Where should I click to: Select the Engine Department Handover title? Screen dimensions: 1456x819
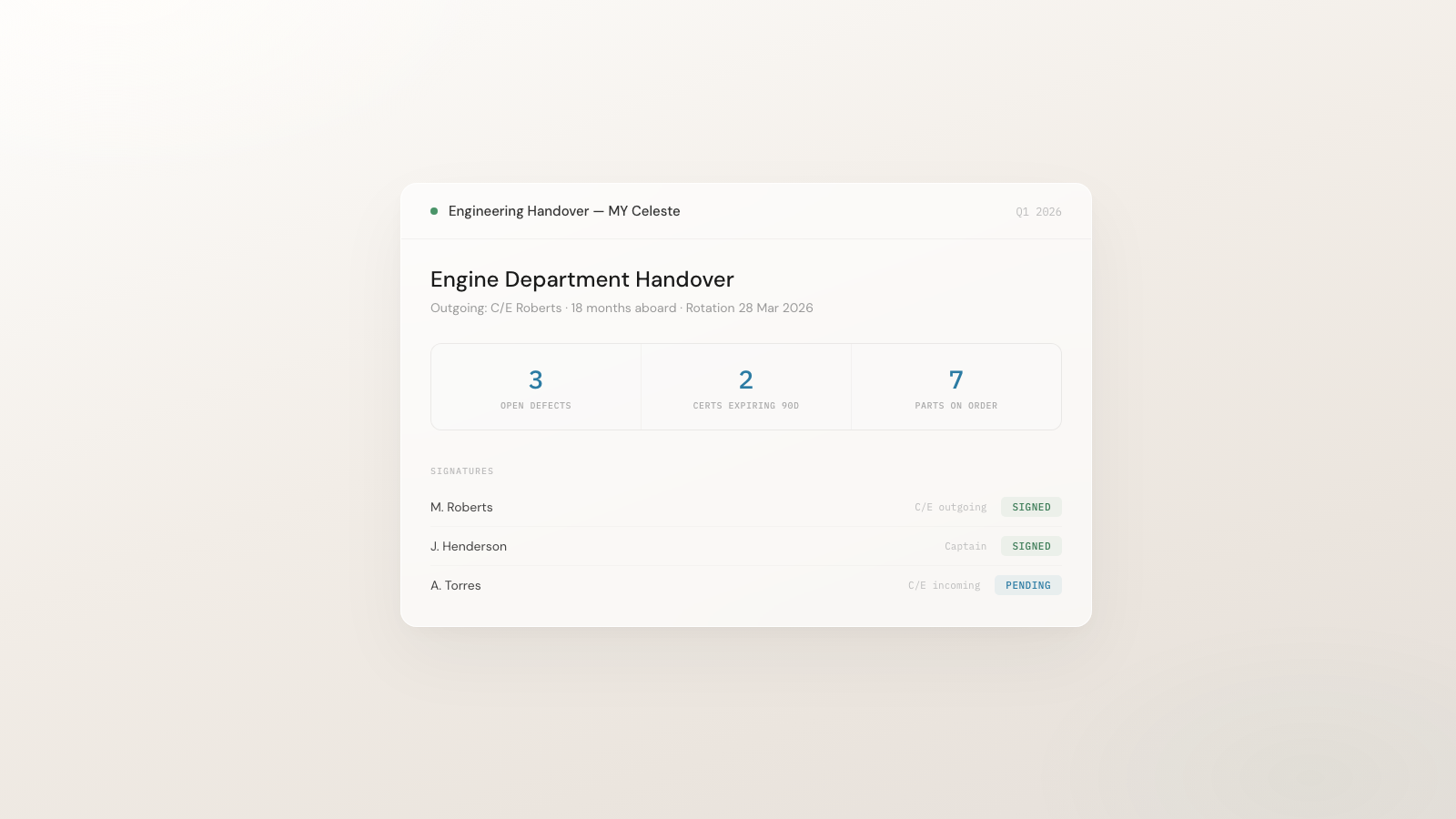(582, 279)
